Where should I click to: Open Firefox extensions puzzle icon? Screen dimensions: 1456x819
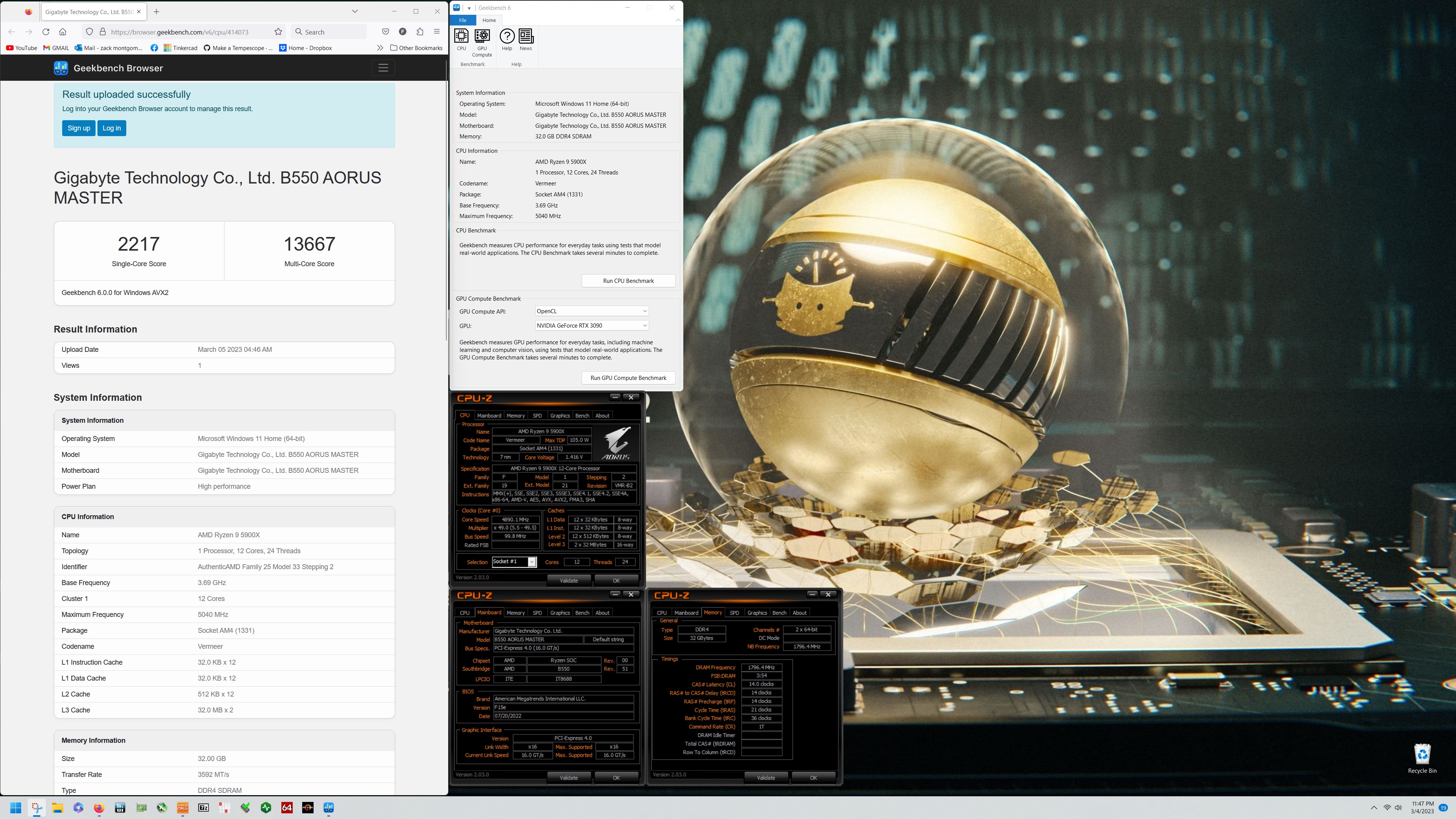(419, 31)
